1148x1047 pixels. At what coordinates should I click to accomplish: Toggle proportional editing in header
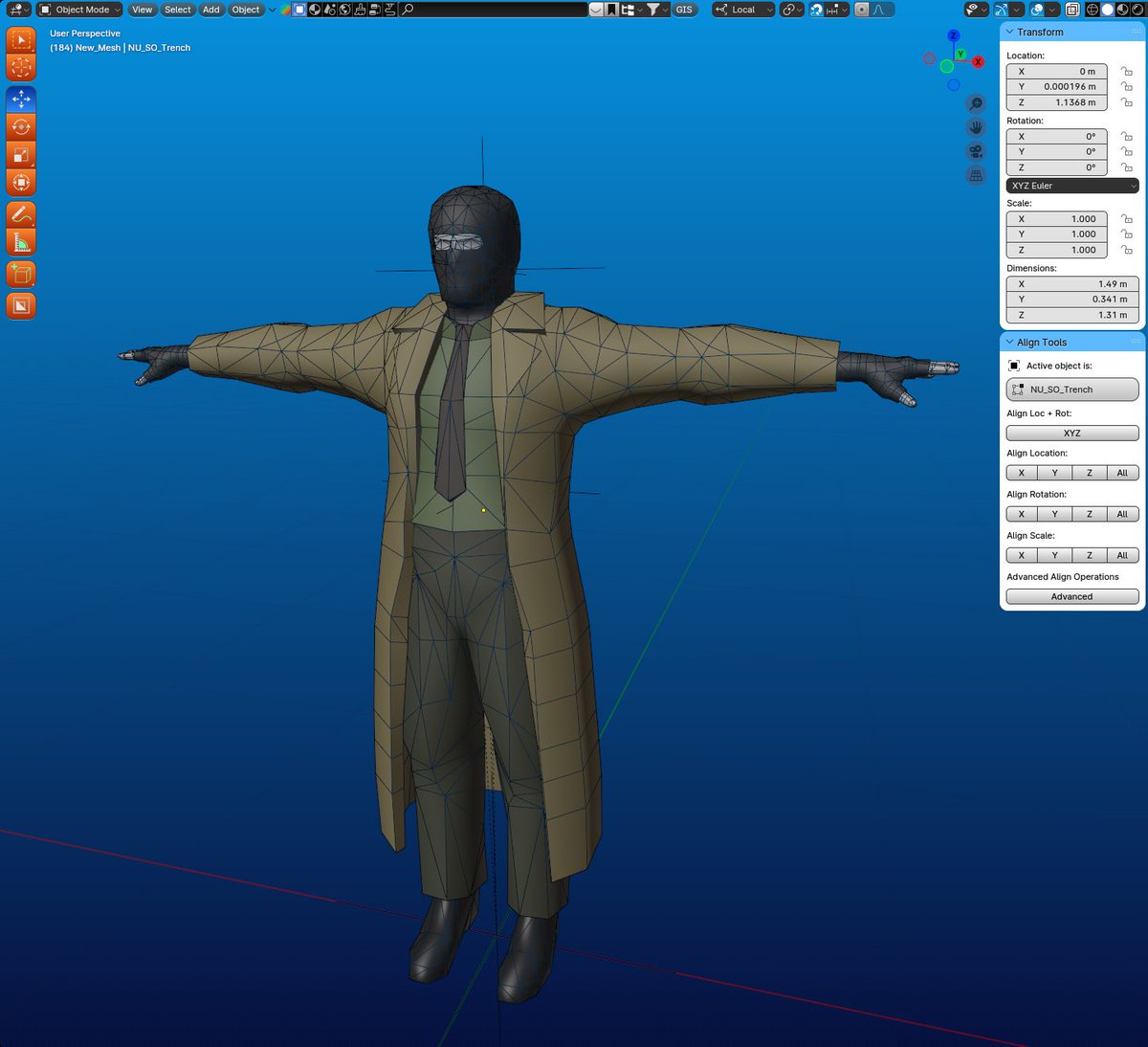[x=862, y=10]
